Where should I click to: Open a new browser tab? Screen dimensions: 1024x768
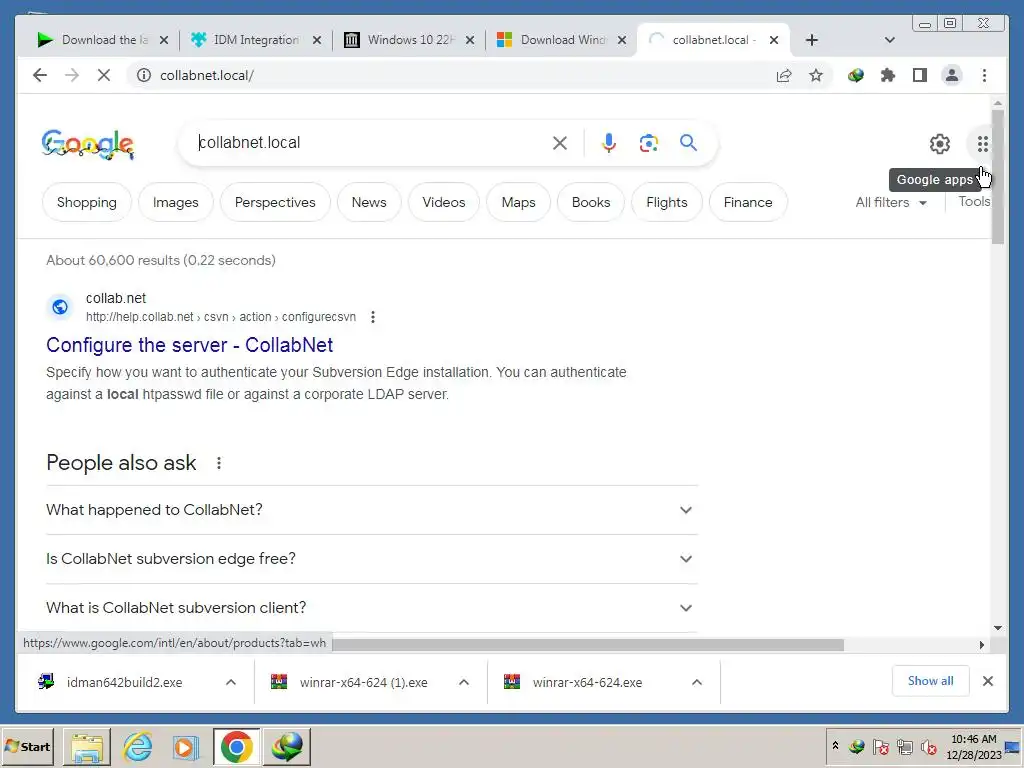point(812,40)
